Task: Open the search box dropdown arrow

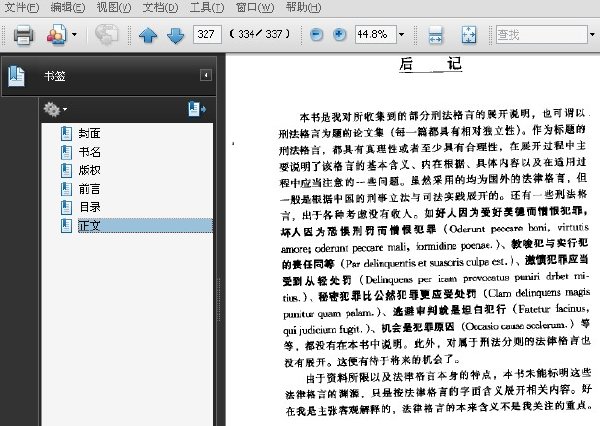Action: pyautogui.click(x=592, y=34)
